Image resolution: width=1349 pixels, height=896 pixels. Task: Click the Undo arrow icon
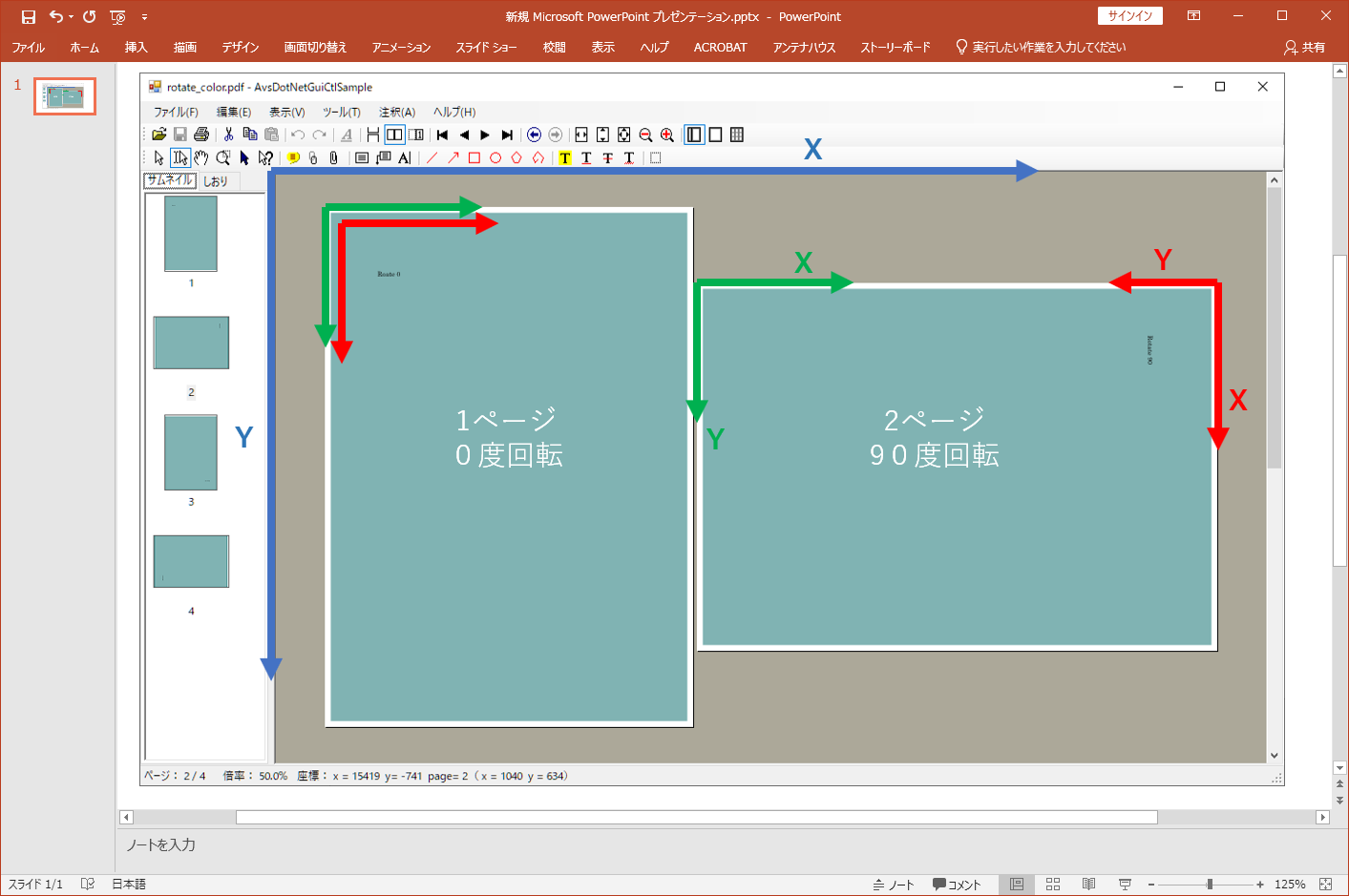[56, 16]
